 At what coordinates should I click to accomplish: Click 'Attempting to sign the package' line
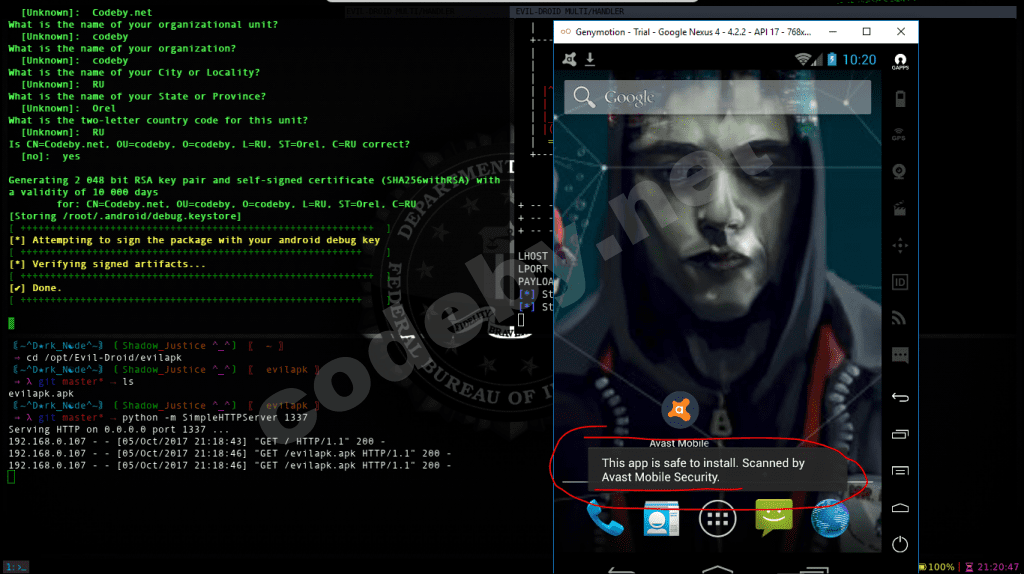pyautogui.click(x=194, y=240)
